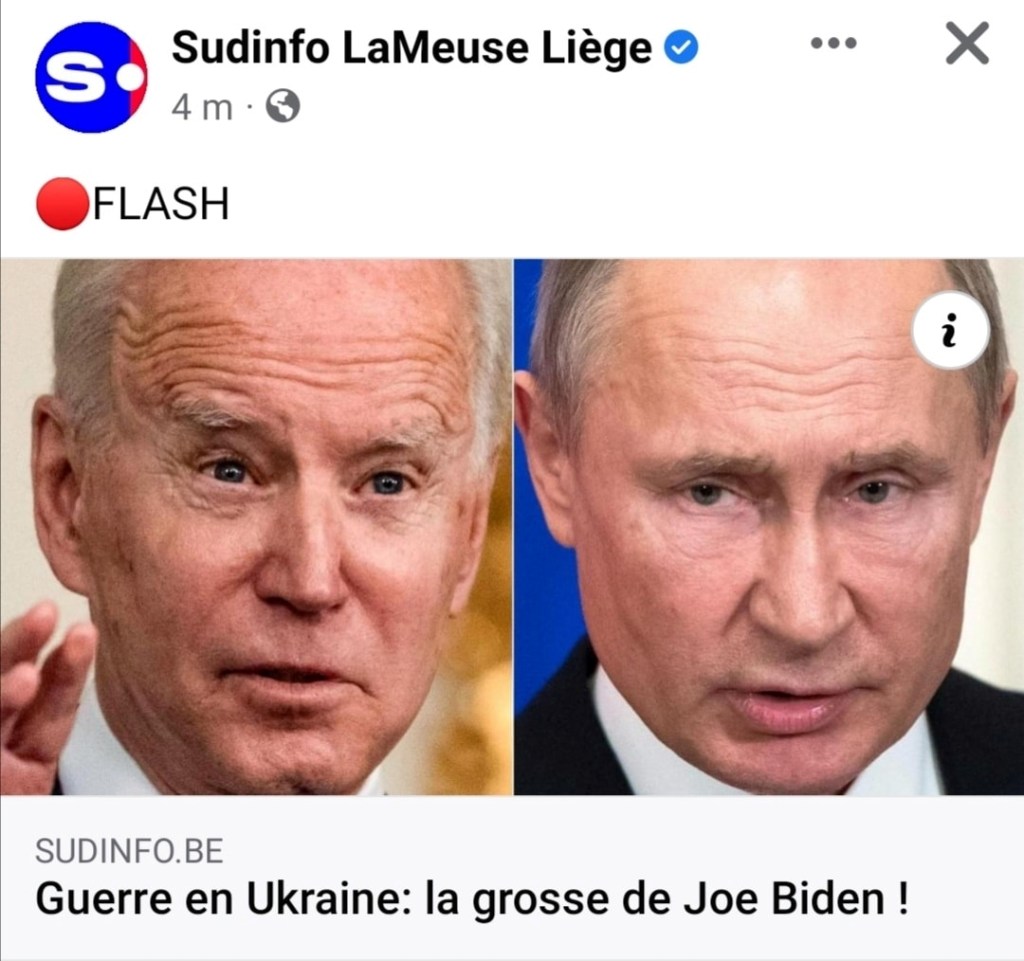Open the left photo in the link preview

click(256, 527)
